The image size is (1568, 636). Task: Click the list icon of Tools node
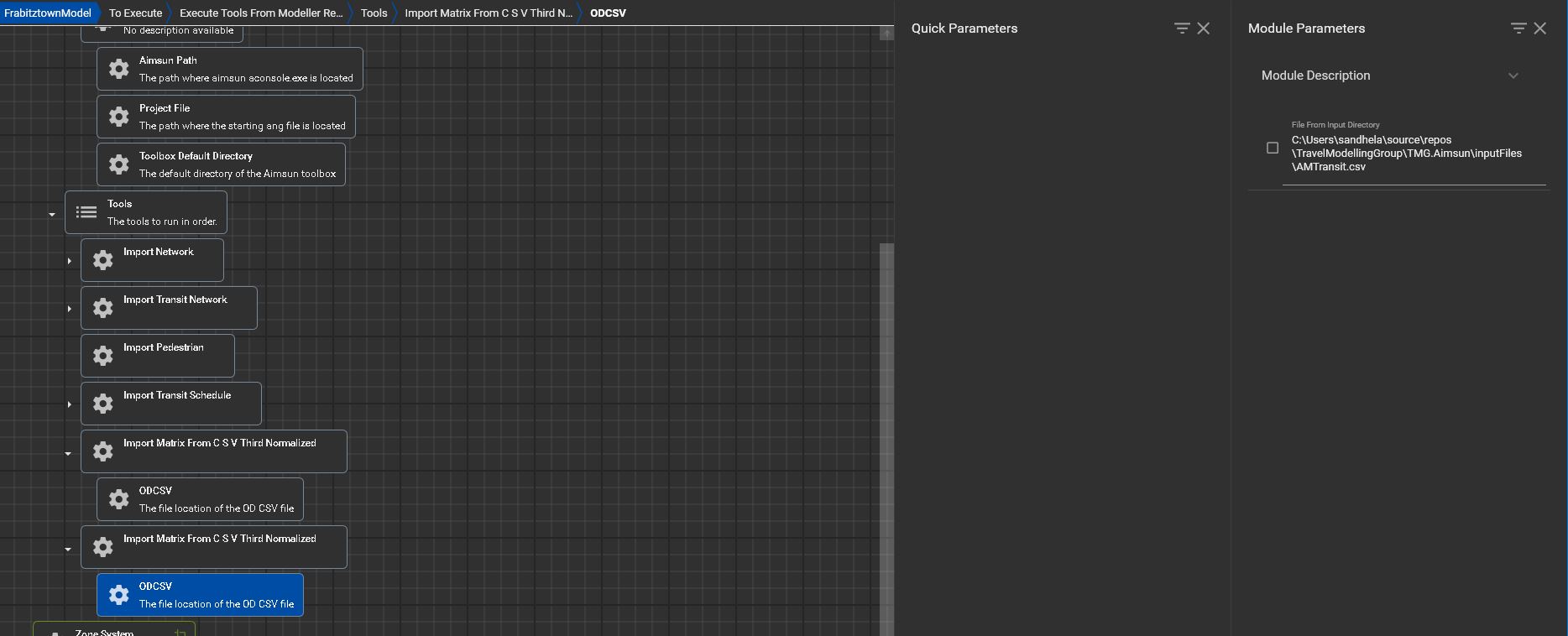point(86,212)
